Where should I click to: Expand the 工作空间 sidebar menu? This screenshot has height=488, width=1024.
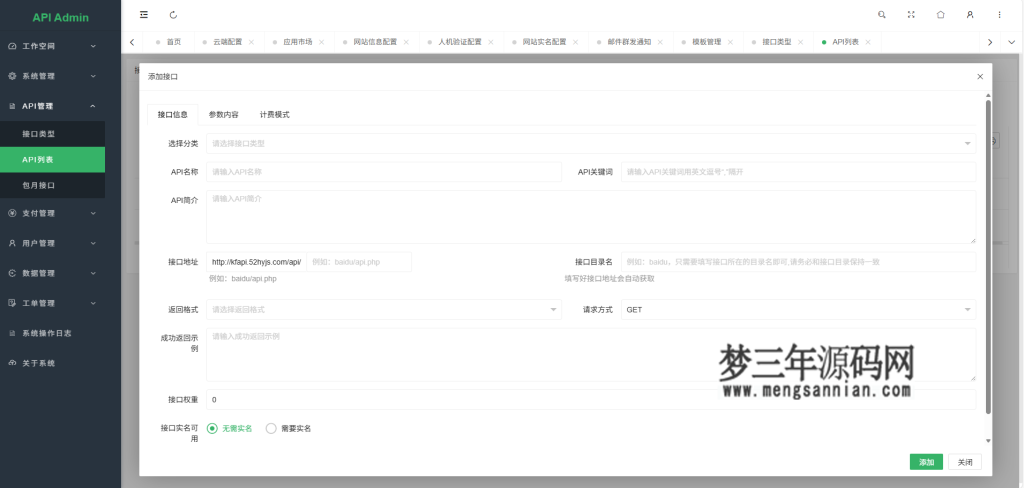coord(52,46)
